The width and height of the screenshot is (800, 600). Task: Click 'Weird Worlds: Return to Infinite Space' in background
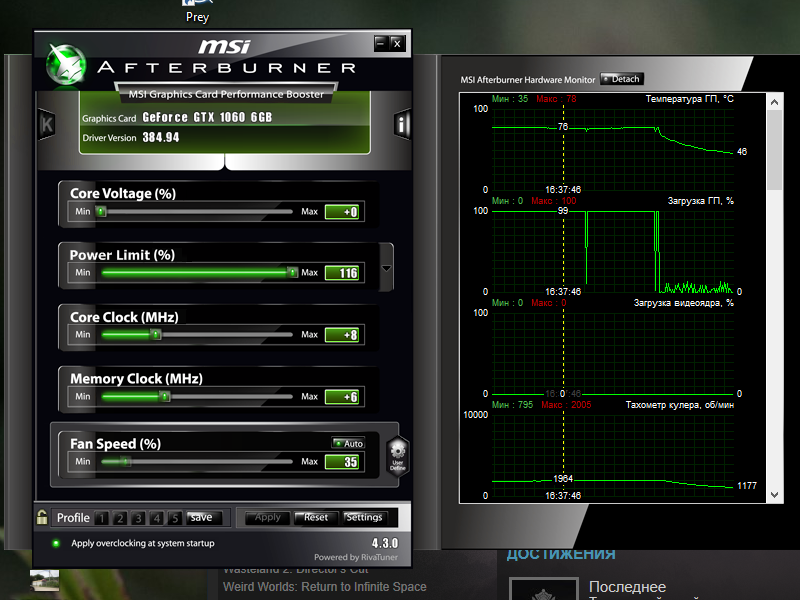[325, 587]
